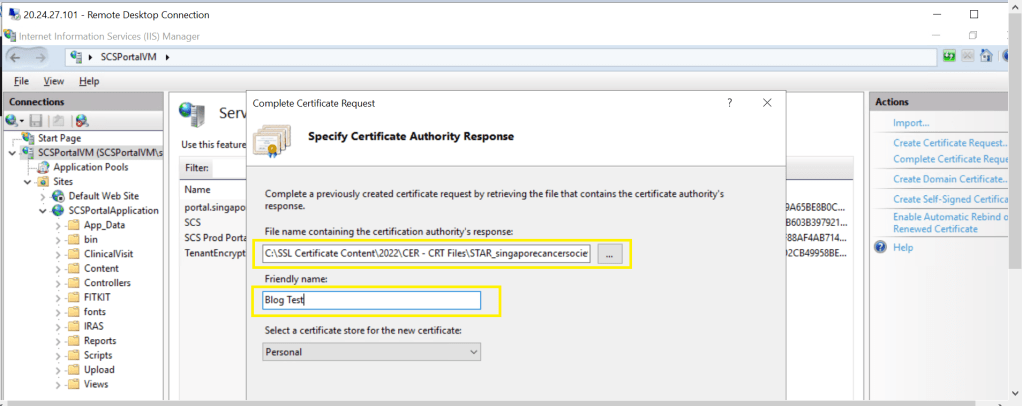Collapse the SCSPortalApplication tree node
The width and height of the screenshot is (1022, 406).
(43, 211)
